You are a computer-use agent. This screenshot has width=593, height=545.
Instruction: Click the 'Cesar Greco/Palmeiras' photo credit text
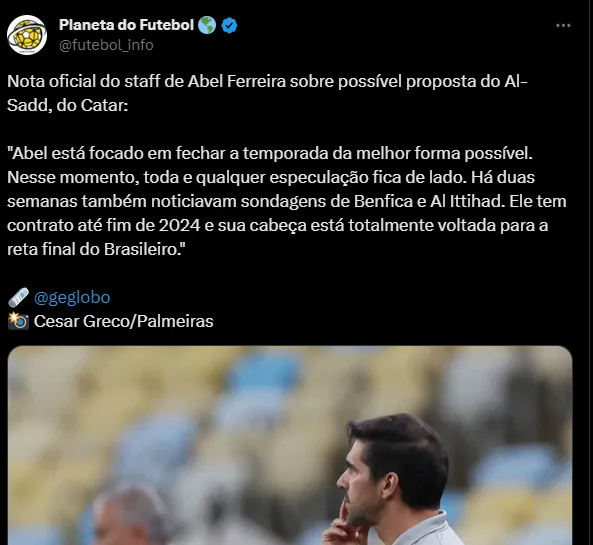coord(124,321)
